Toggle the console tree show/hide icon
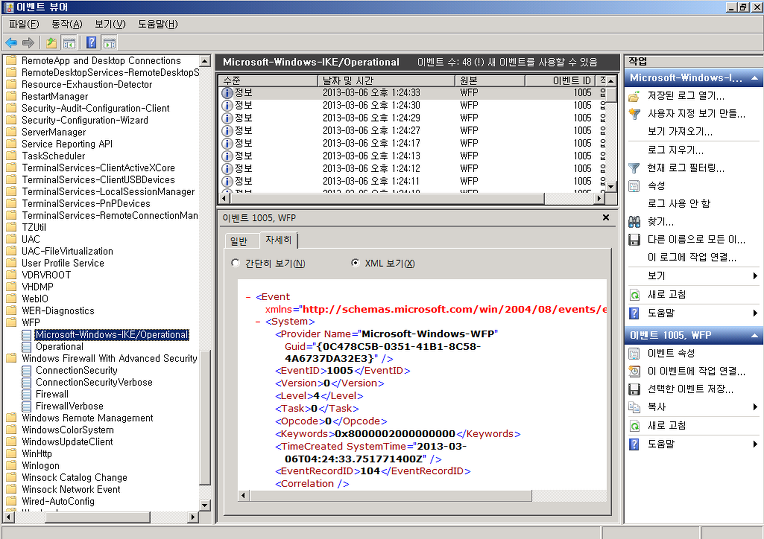764x539 pixels. 69,43
